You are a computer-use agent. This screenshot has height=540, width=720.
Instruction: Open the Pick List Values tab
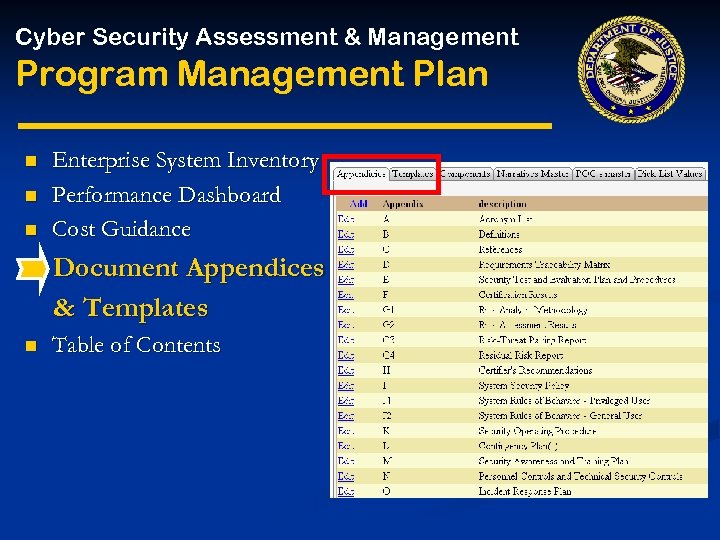coord(669,174)
